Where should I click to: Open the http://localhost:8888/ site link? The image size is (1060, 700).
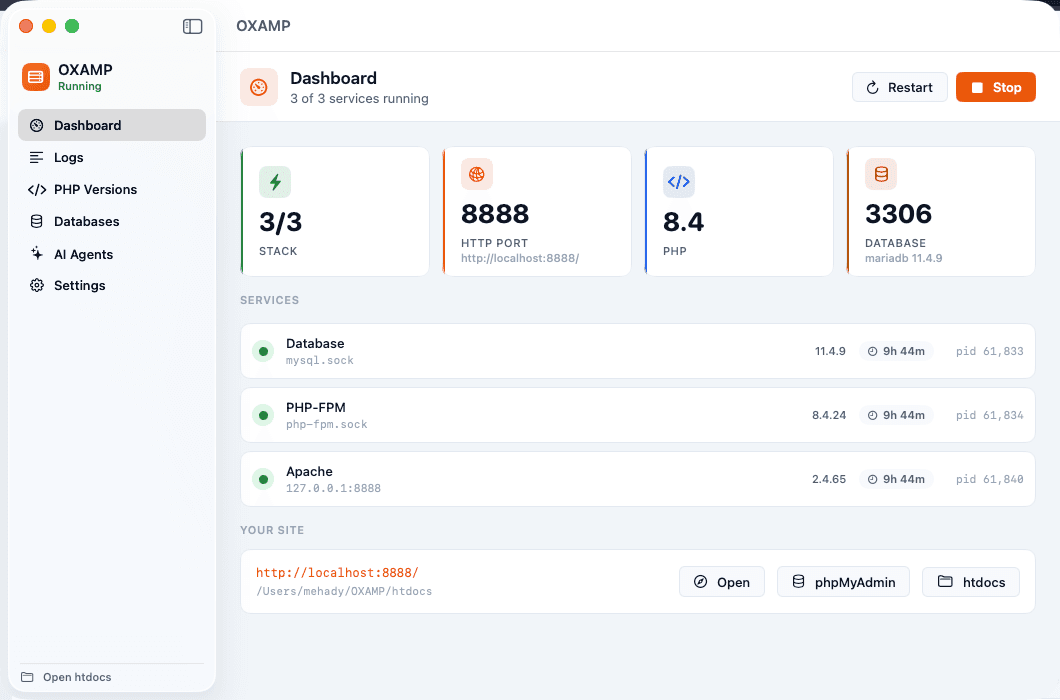(x=337, y=573)
